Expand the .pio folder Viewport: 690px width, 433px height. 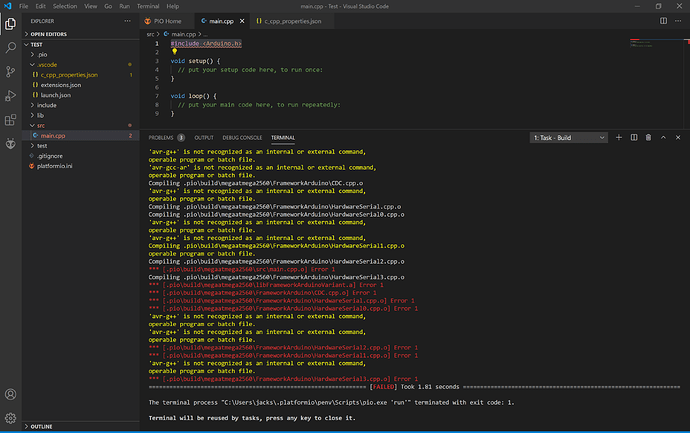pos(81,55)
